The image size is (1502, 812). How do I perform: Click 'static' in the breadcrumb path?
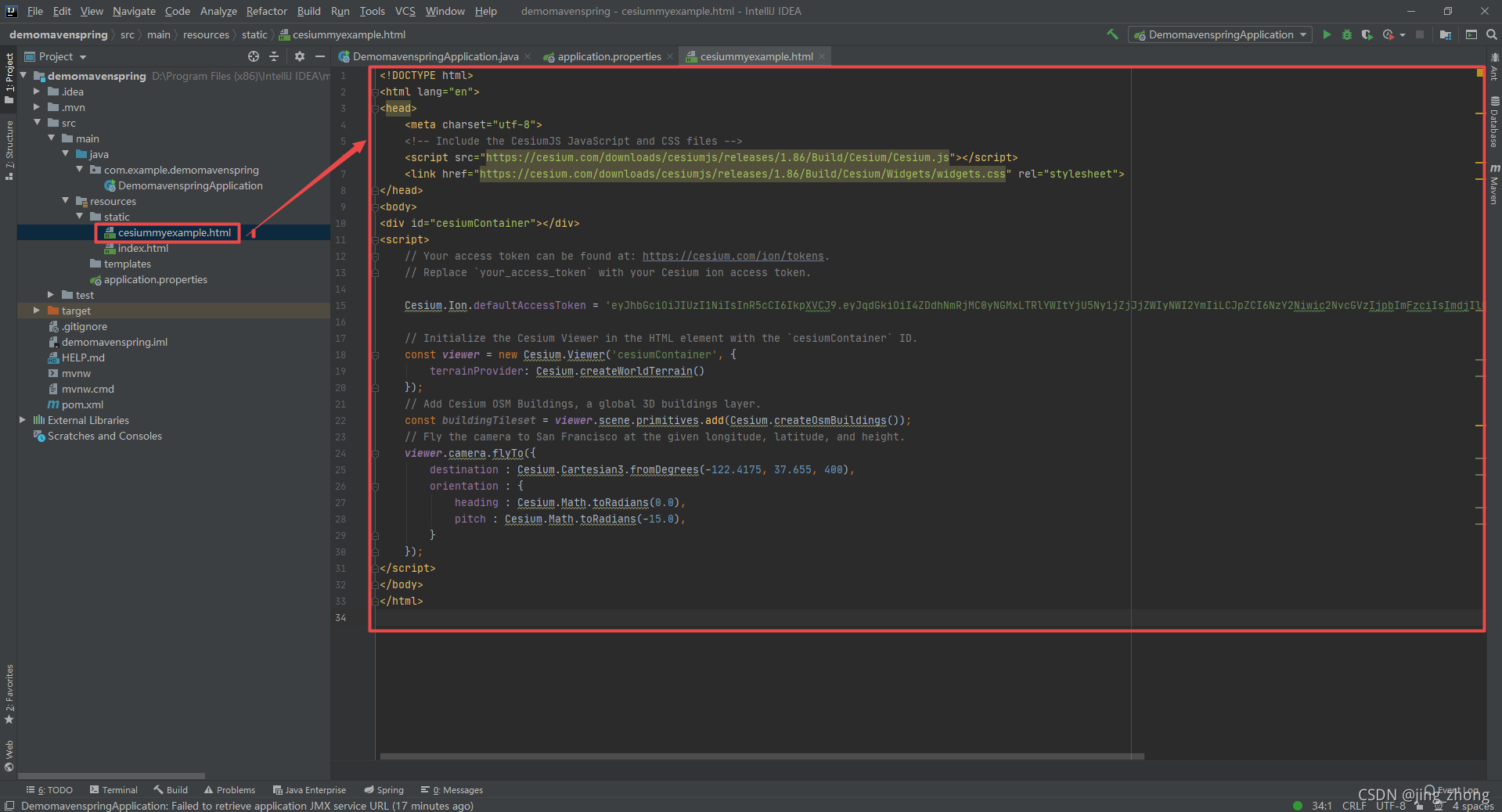click(254, 34)
